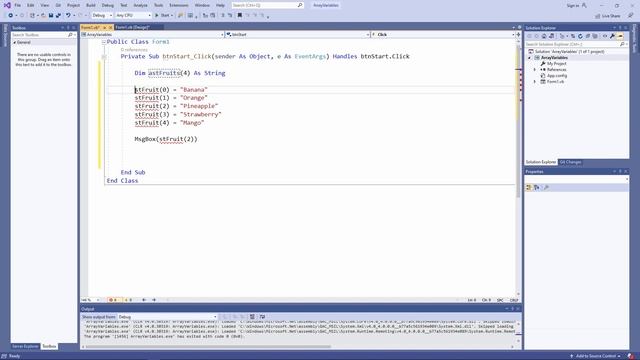
Task: Expand the References node
Action: [x=535, y=69]
